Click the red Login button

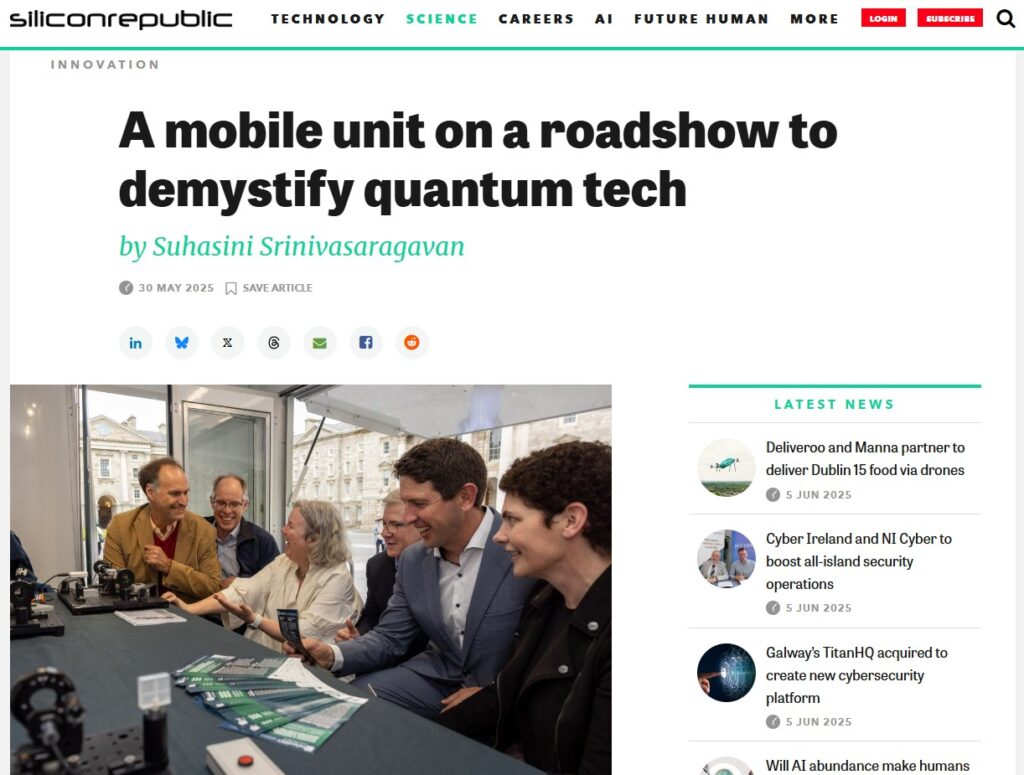click(x=883, y=18)
